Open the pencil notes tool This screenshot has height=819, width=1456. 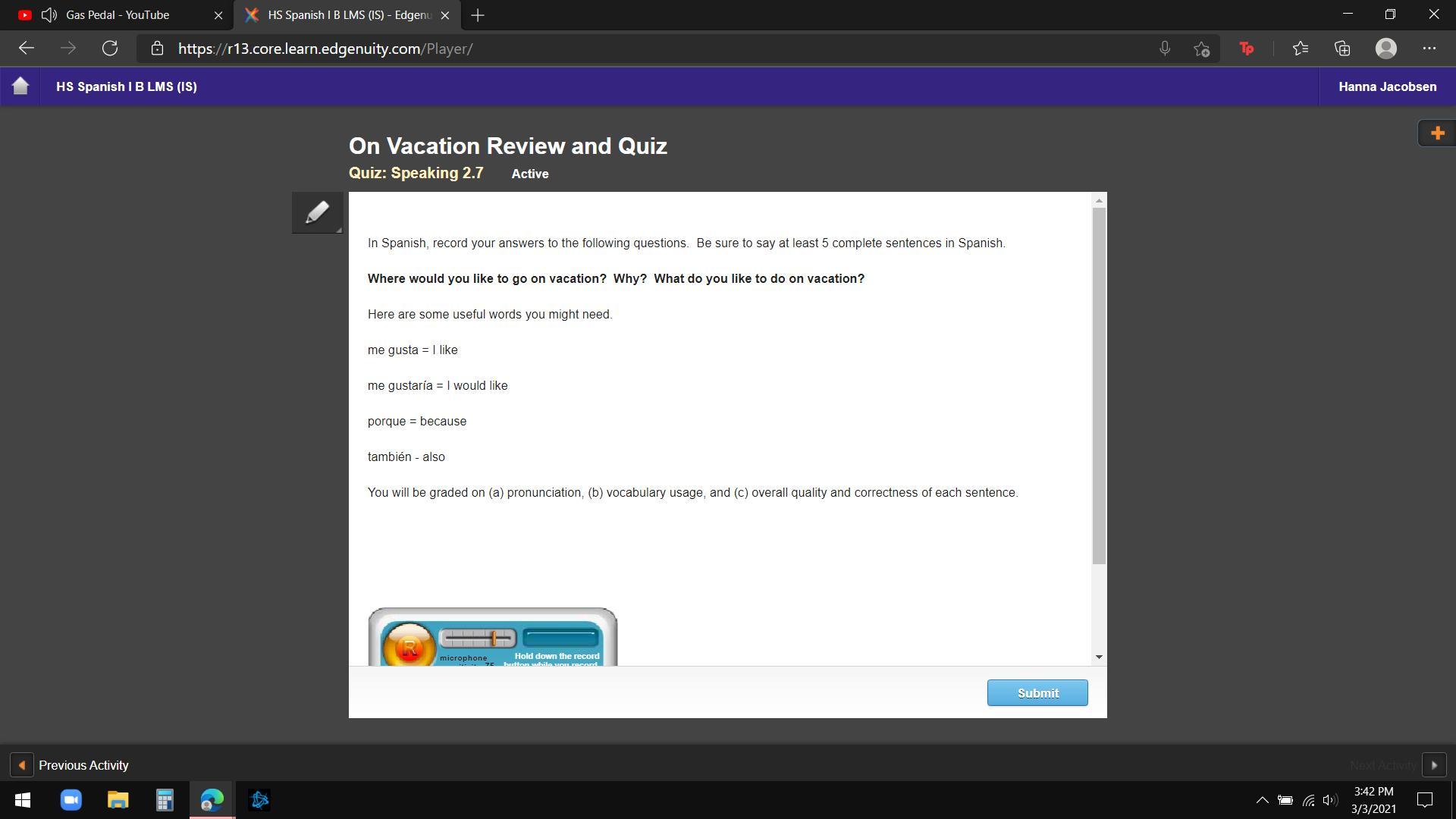(x=317, y=212)
